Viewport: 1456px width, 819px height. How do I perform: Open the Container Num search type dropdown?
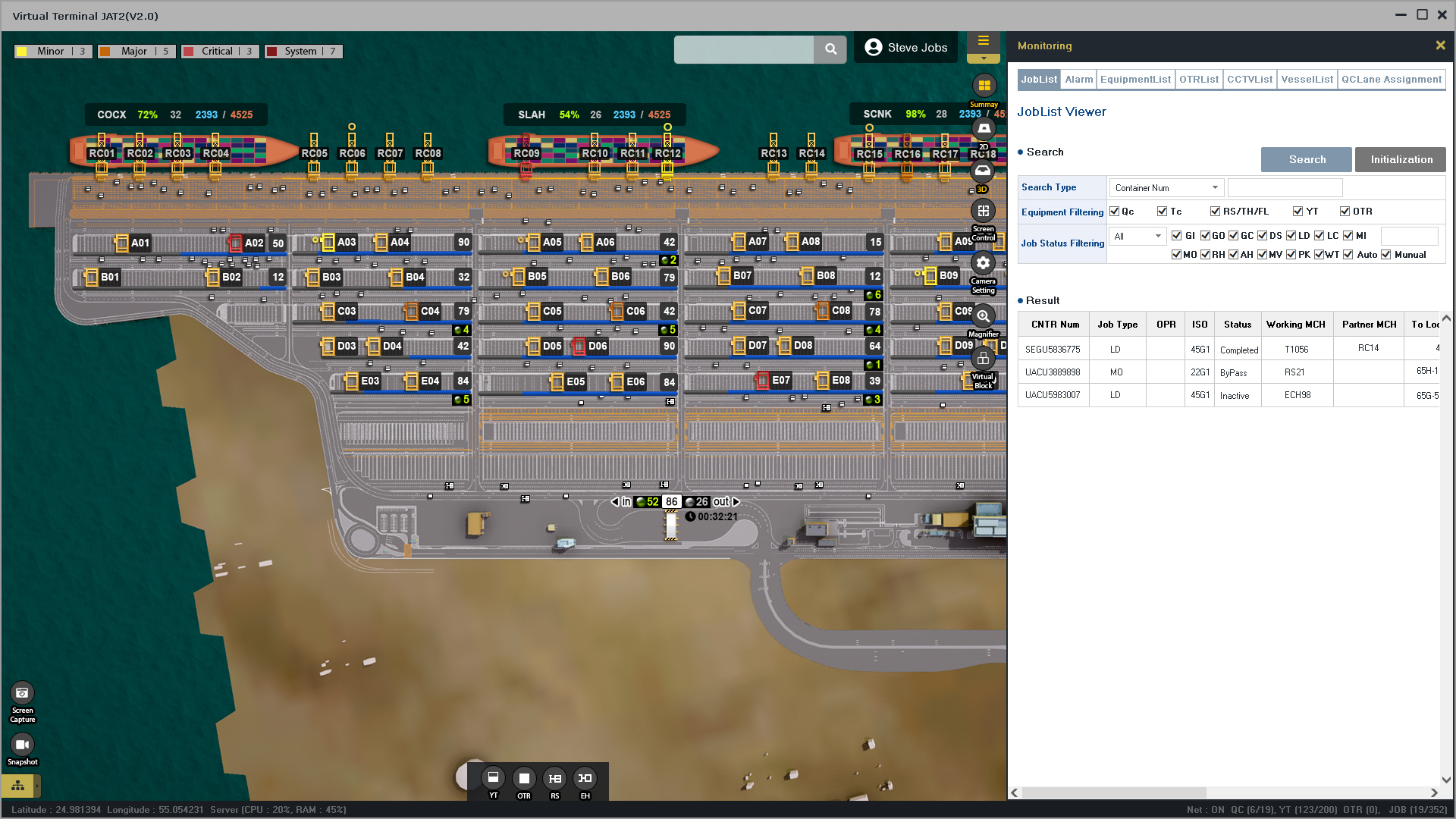pyautogui.click(x=1166, y=188)
